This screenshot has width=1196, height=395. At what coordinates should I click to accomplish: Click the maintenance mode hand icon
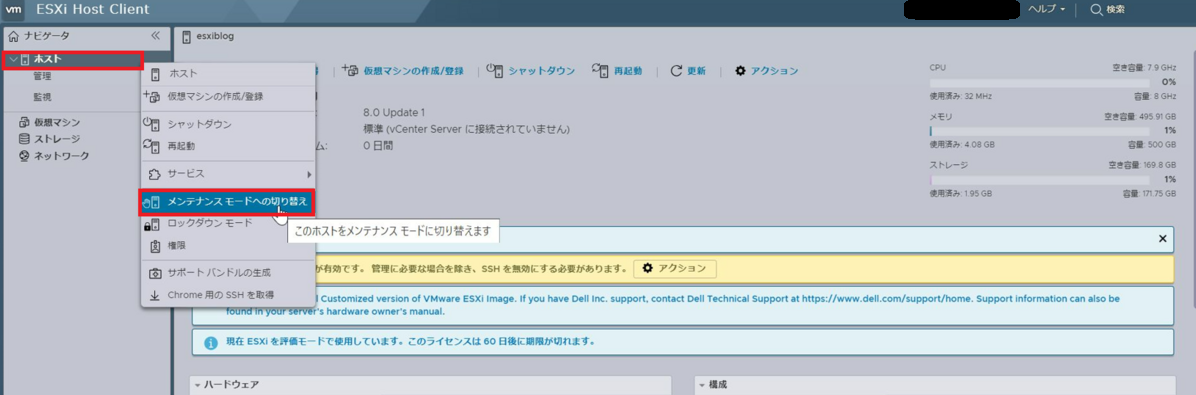(x=152, y=202)
